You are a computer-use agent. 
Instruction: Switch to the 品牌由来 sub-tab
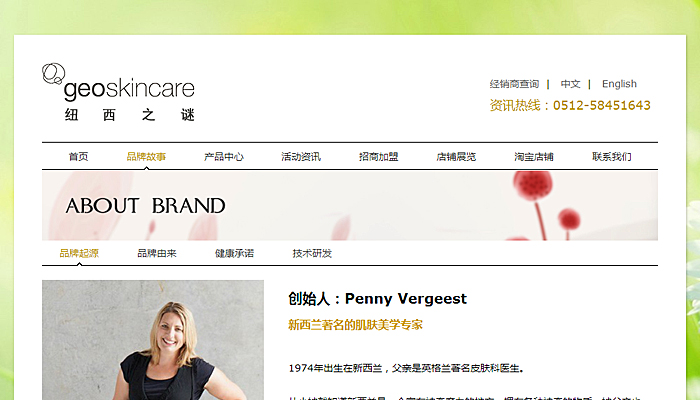[157, 254]
